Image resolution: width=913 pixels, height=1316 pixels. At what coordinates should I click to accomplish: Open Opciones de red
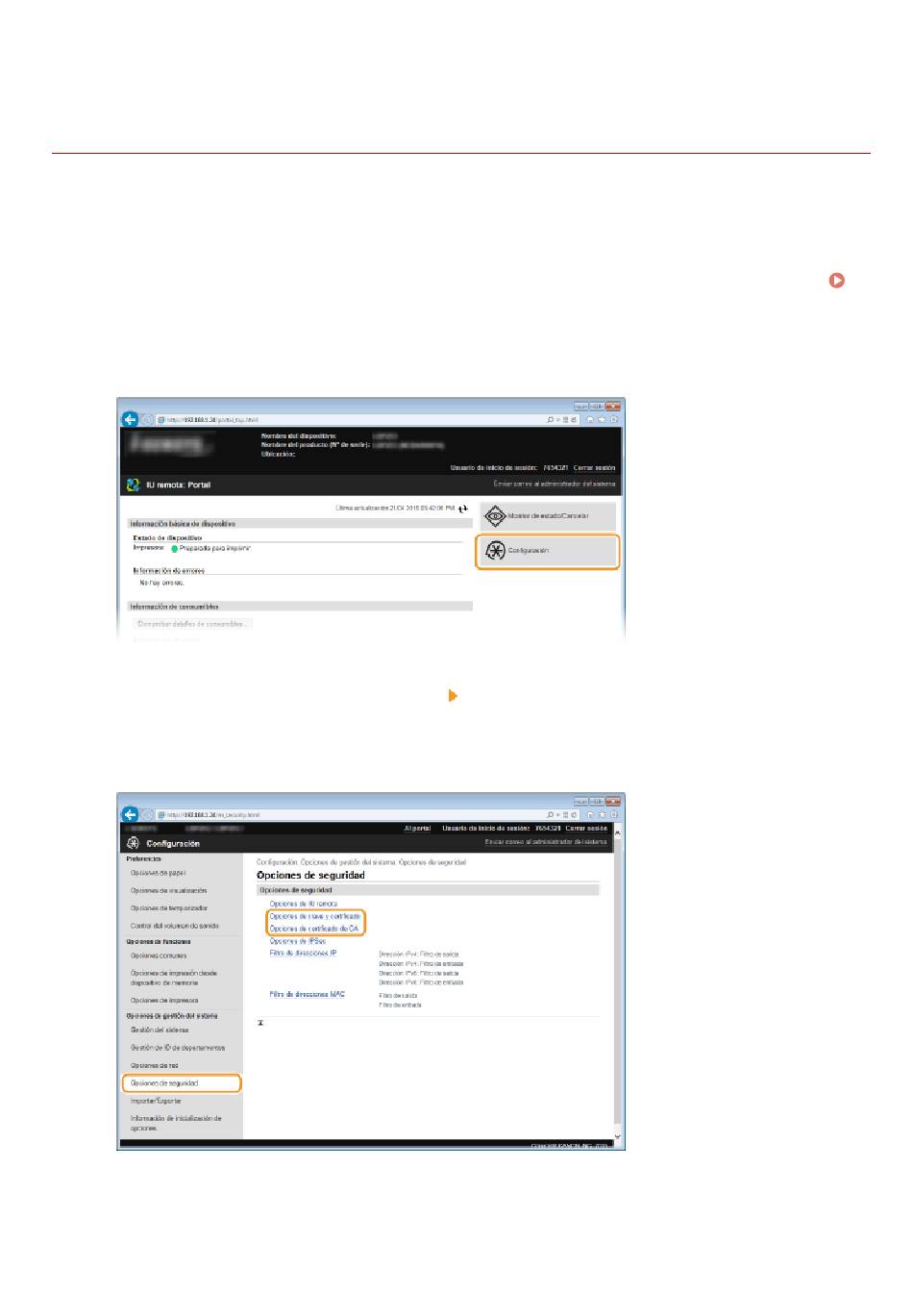[x=155, y=1066]
